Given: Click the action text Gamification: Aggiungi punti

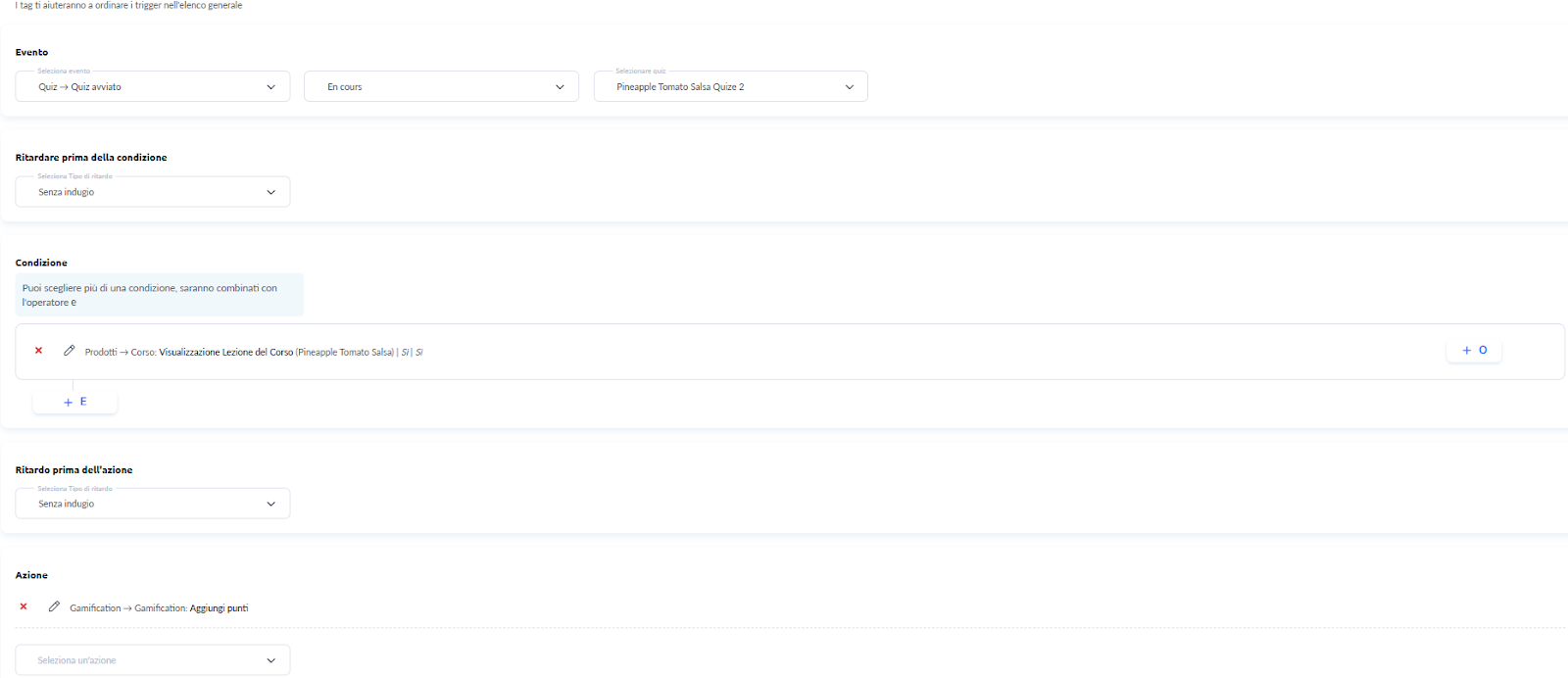Looking at the screenshot, I should coord(191,608).
